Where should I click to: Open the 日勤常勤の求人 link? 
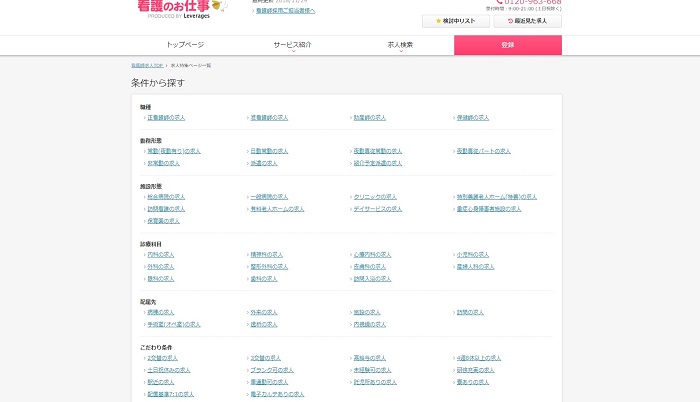(272, 151)
